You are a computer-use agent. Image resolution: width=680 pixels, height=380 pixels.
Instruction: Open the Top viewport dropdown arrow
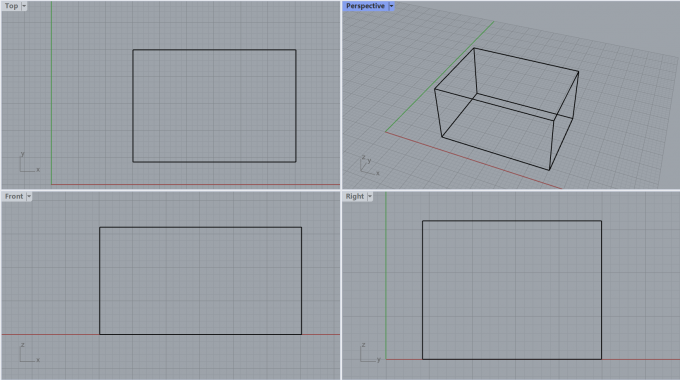pos(24,6)
